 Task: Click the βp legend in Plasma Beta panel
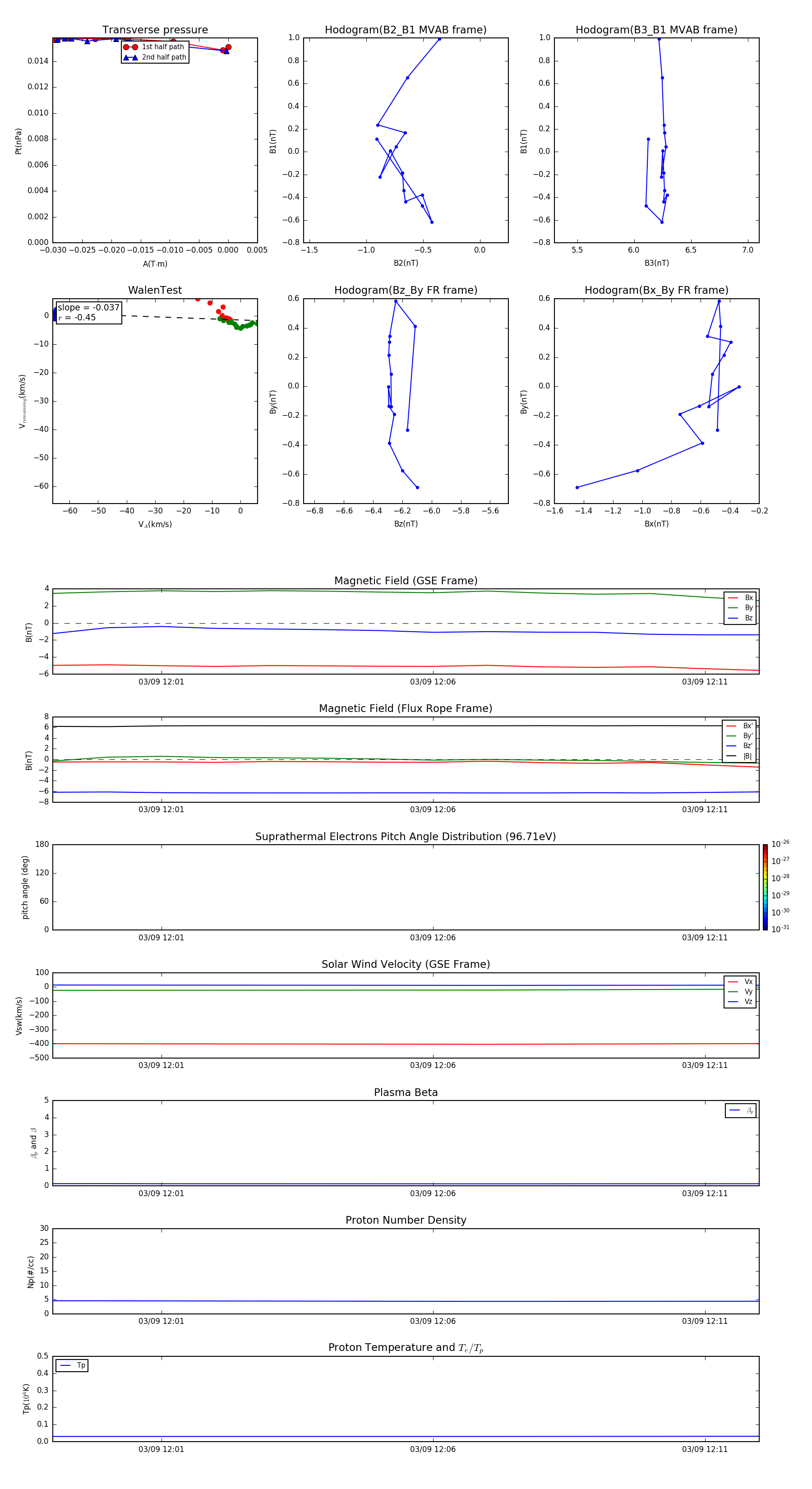click(x=741, y=1110)
